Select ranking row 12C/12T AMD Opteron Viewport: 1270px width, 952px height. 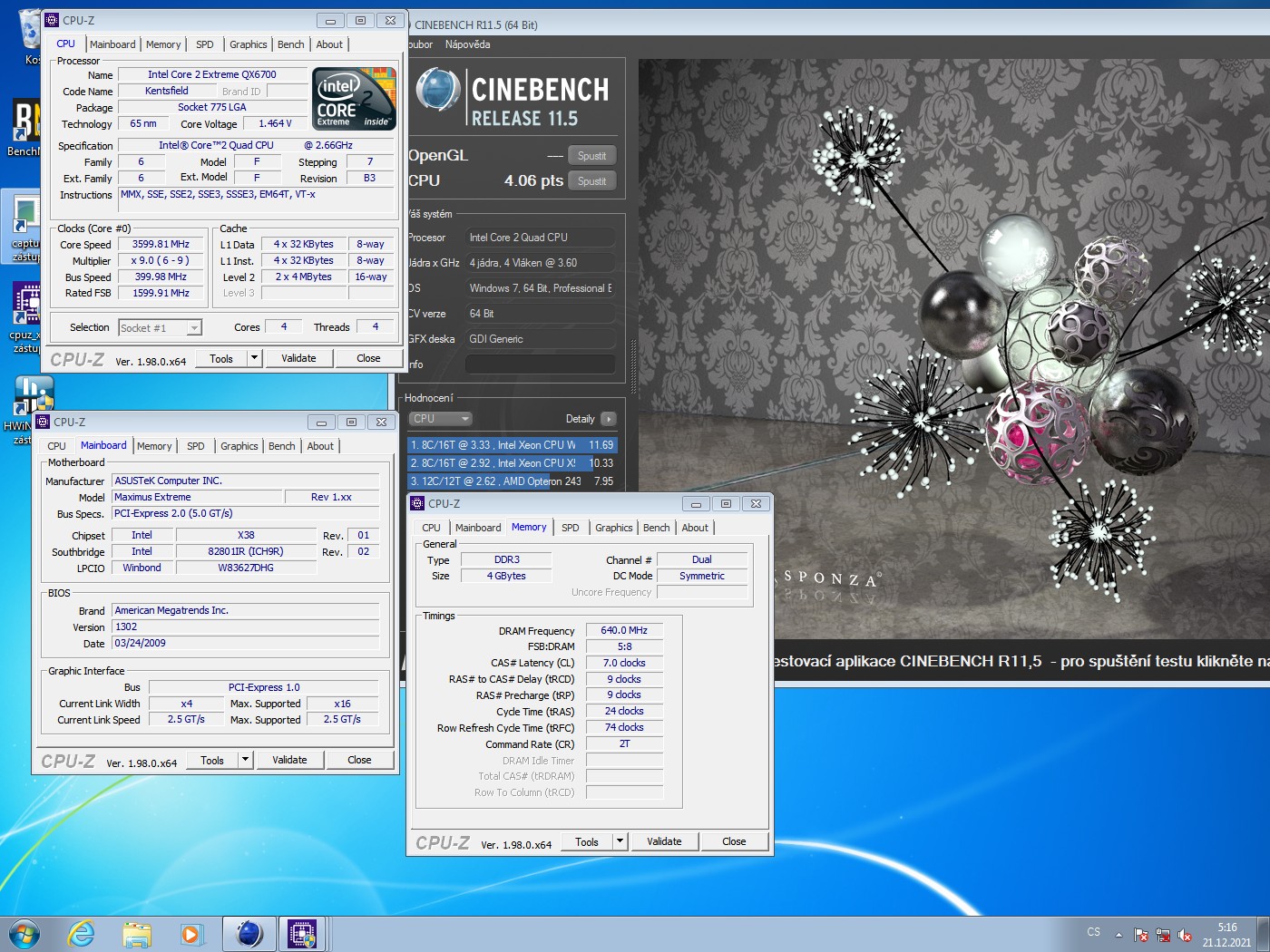point(512,481)
